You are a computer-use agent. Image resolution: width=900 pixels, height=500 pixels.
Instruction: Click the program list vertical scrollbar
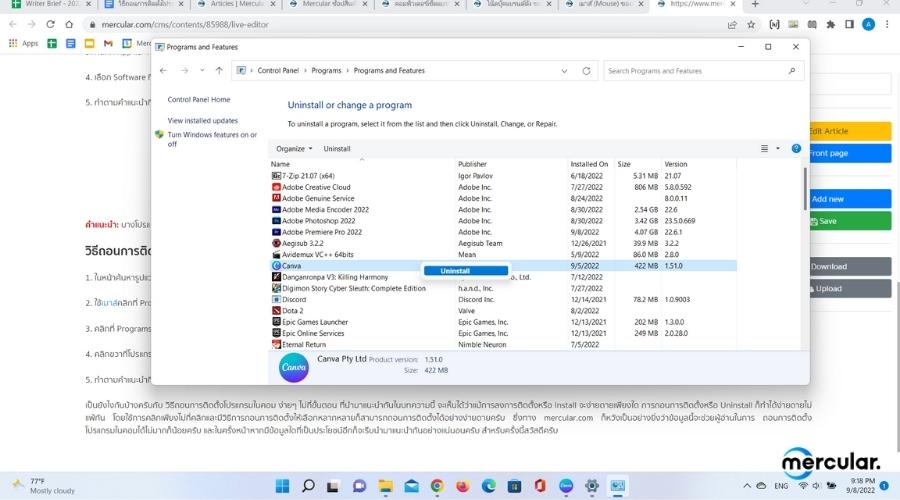pyautogui.click(x=805, y=189)
